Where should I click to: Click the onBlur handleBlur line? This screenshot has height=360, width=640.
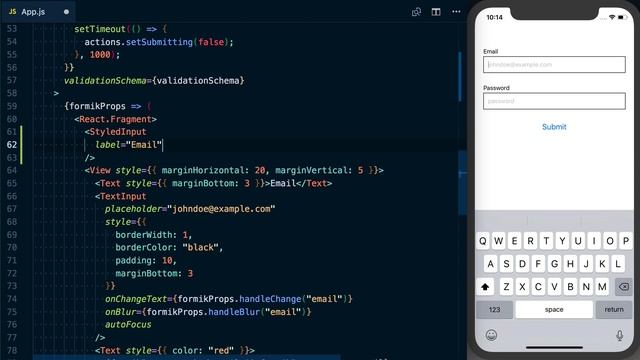[208, 312]
